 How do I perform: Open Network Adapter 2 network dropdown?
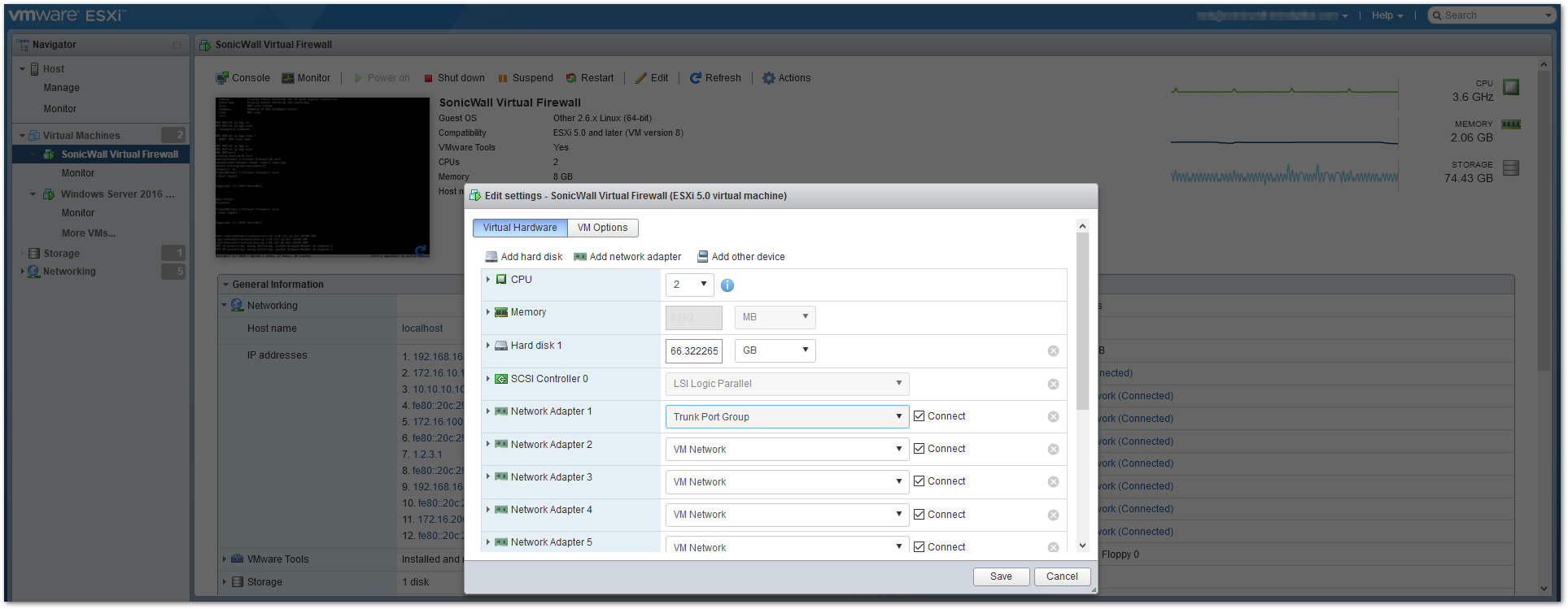(787, 449)
